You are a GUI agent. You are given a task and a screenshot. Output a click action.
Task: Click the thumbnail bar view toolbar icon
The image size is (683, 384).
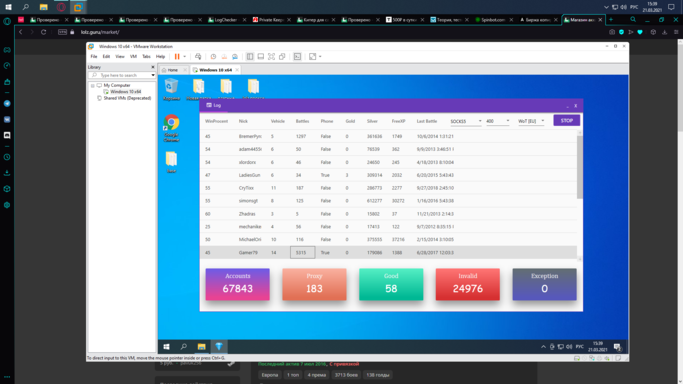(x=260, y=57)
